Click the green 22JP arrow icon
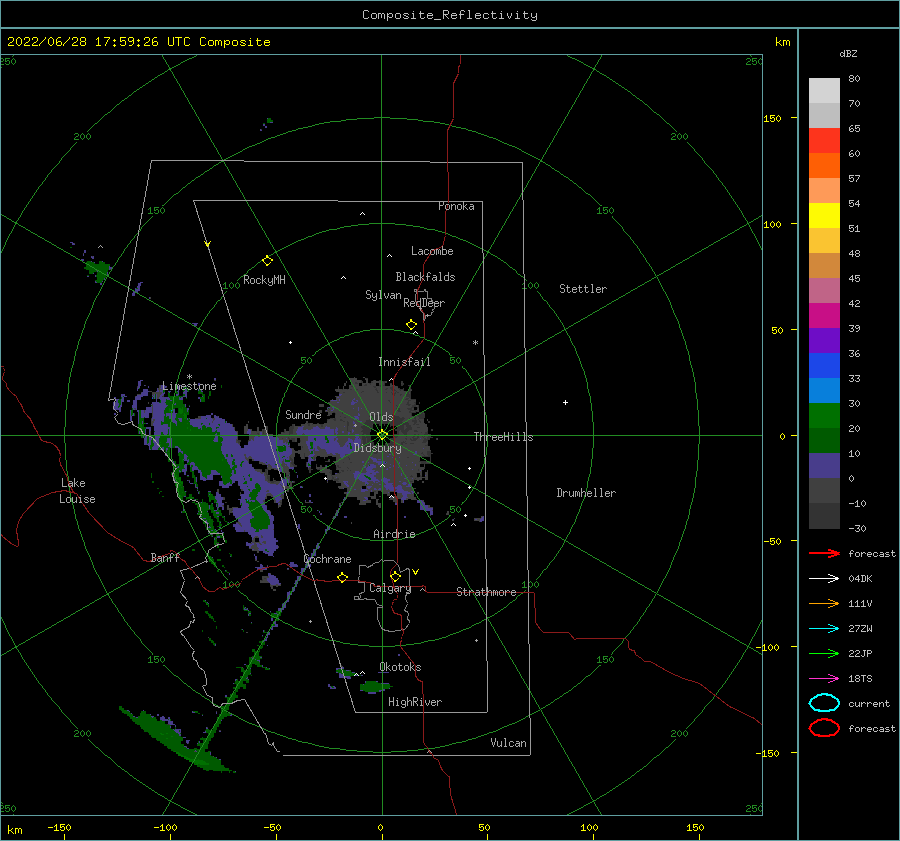 tap(824, 653)
